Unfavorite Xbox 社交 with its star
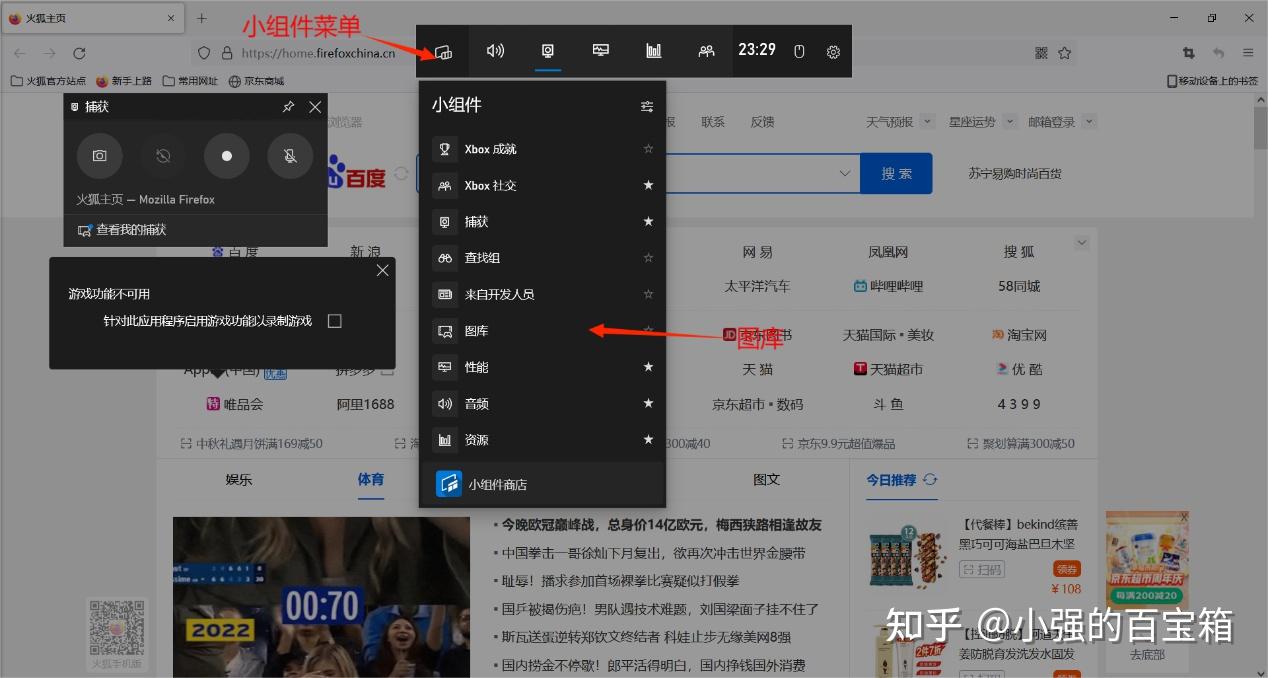 pyautogui.click(x=648, y=185)
